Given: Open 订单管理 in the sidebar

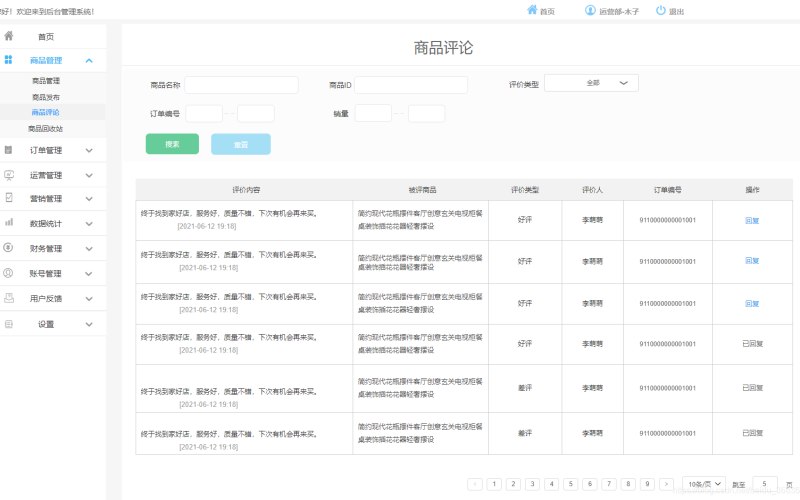Looking at the screenshot, I should (46, 151).
